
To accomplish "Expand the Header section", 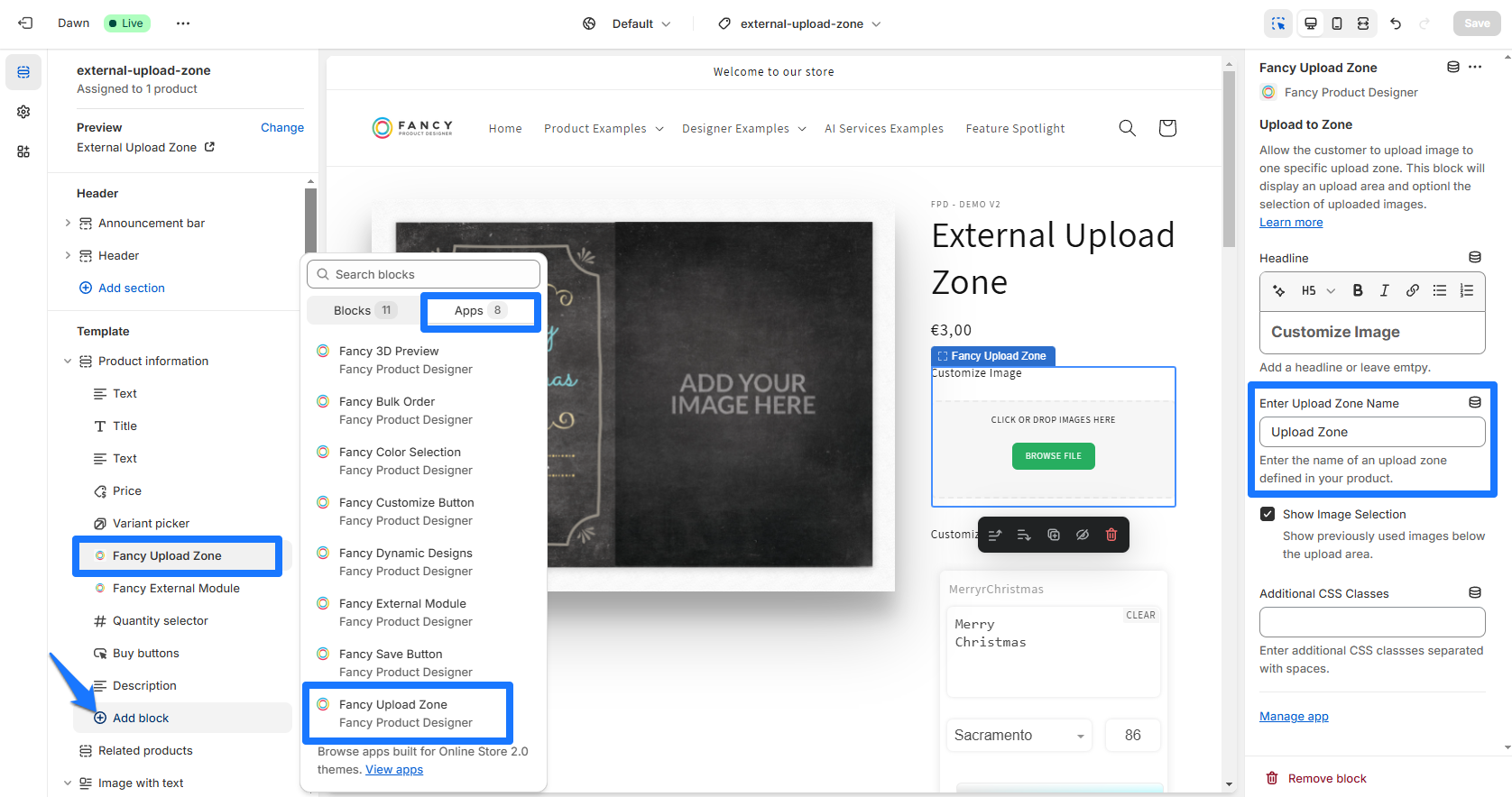I will [68, 255].
